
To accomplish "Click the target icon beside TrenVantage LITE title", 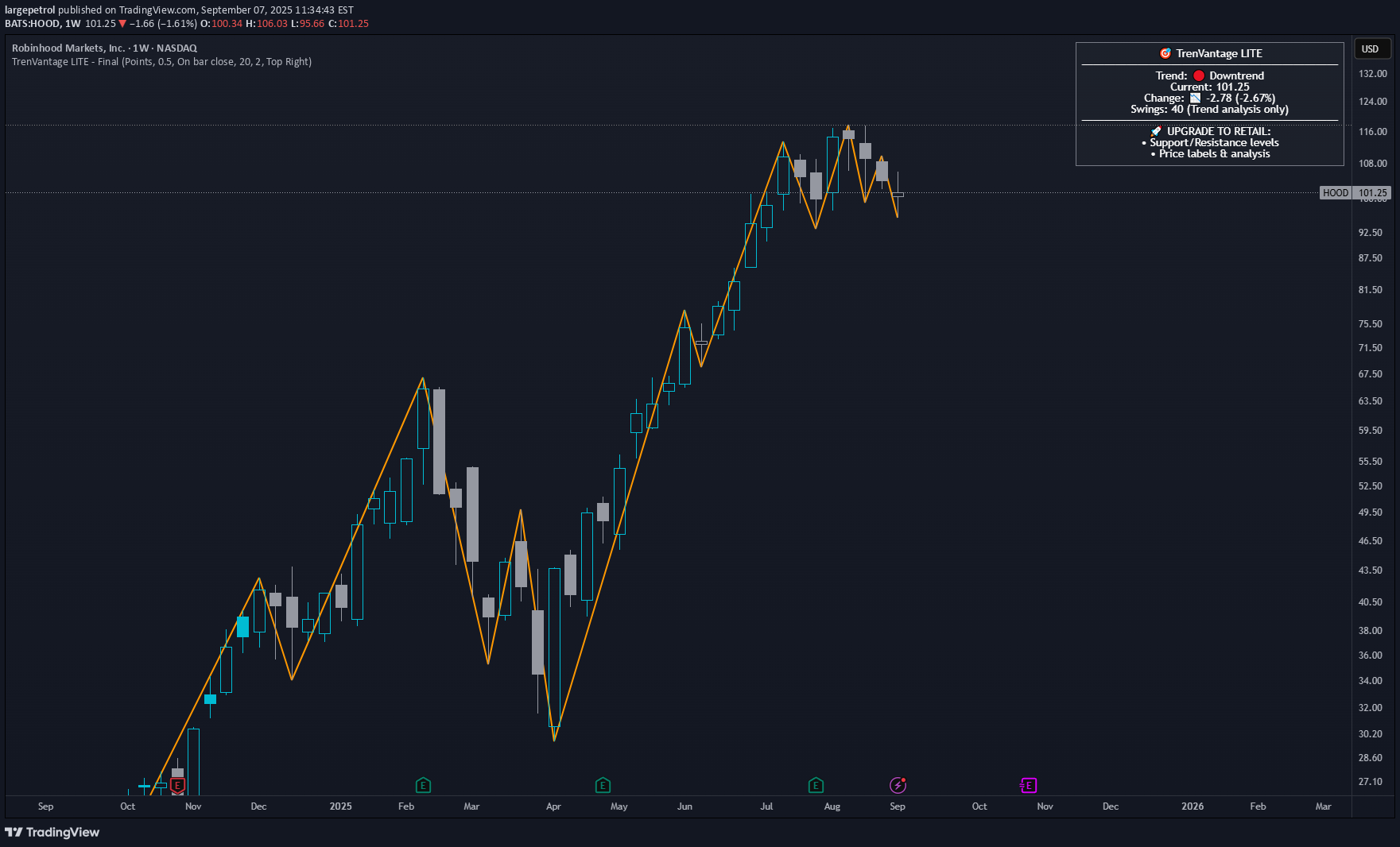I will [1165, 53].
